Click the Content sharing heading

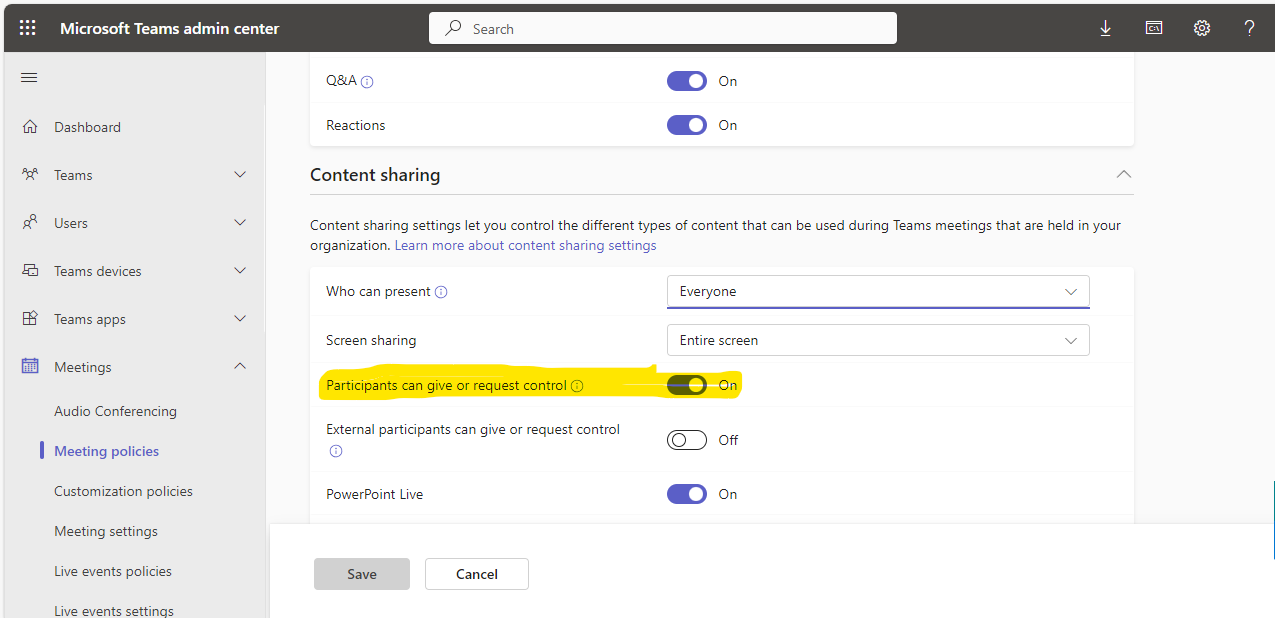pyautogui.click(x=375, y=175)
